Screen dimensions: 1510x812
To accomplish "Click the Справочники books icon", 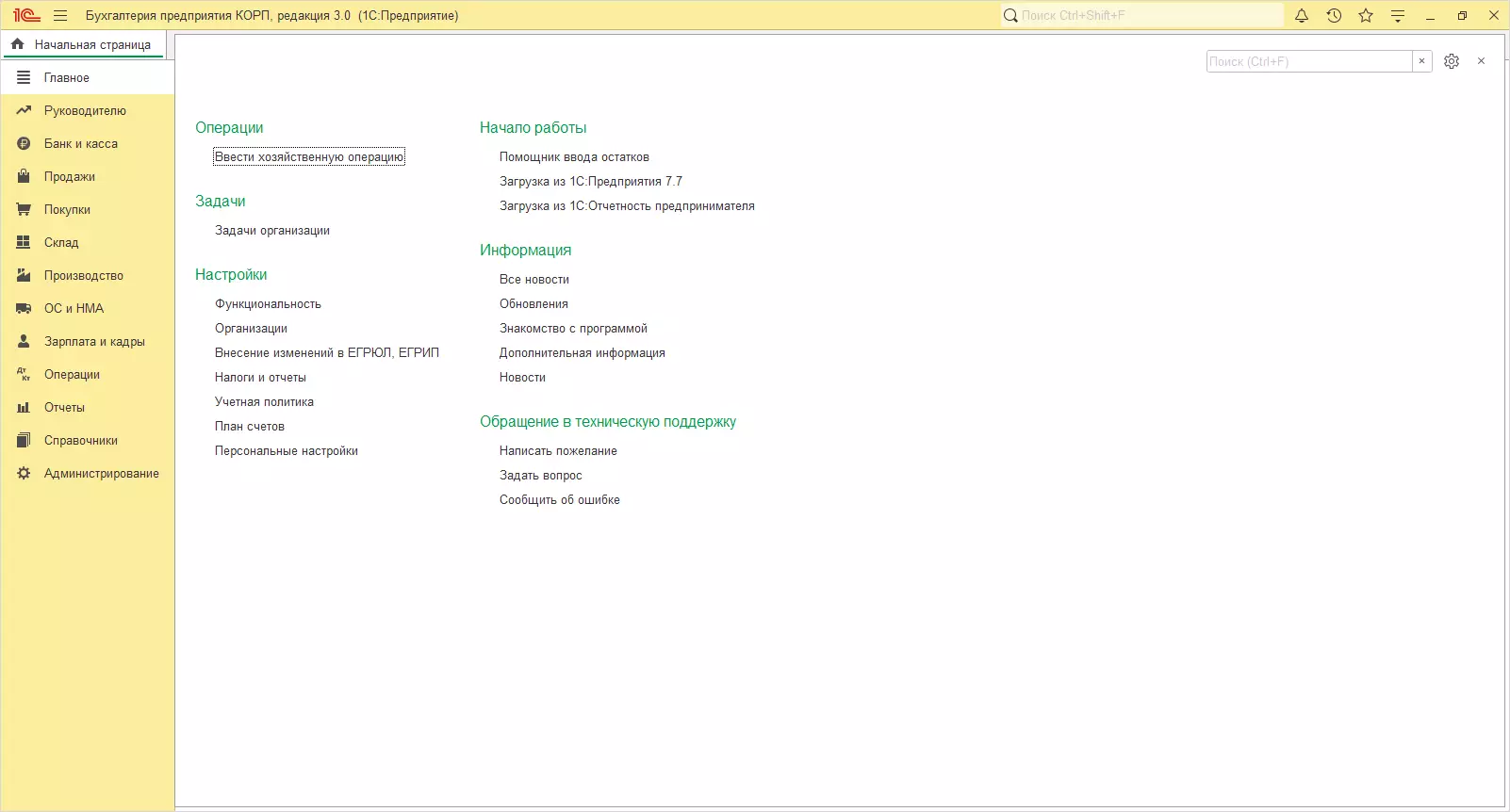I will [x=24, y=440].
